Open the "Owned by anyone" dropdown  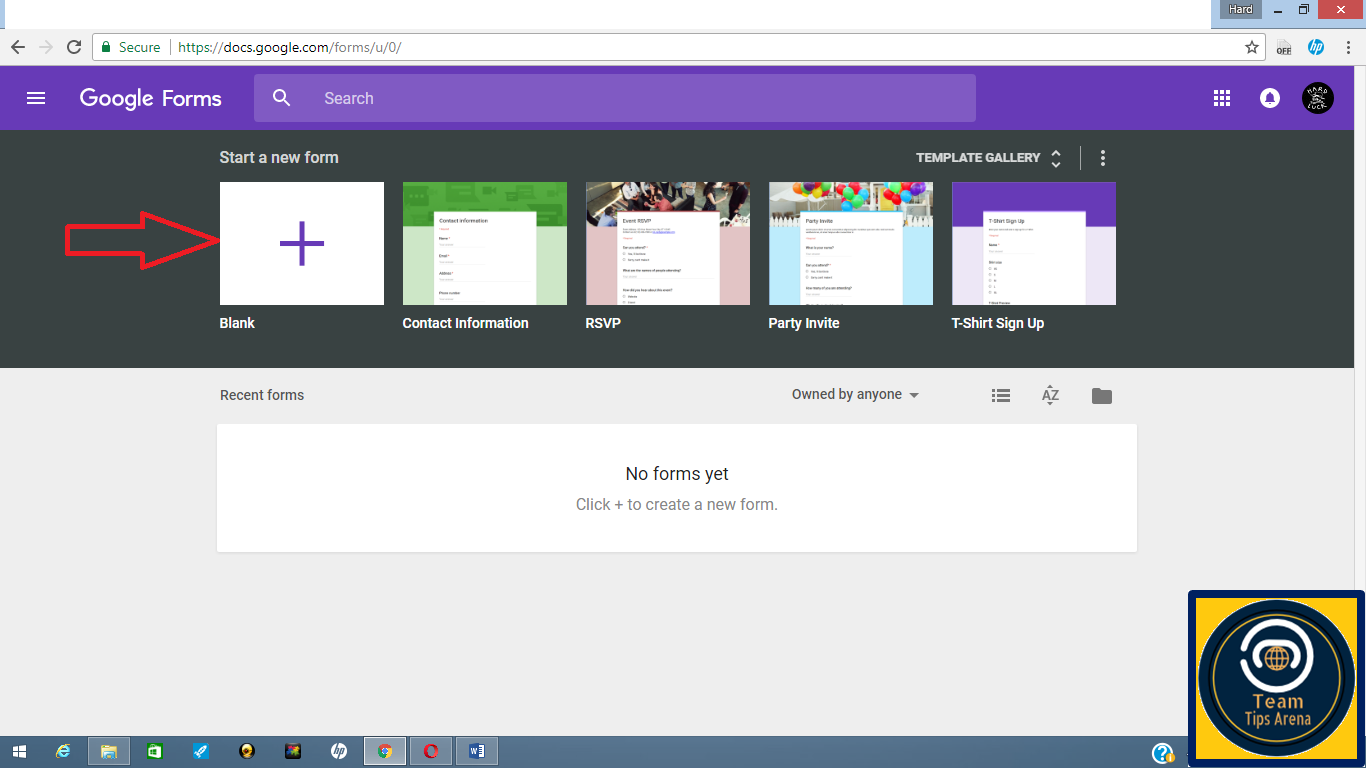click(855, 394)
